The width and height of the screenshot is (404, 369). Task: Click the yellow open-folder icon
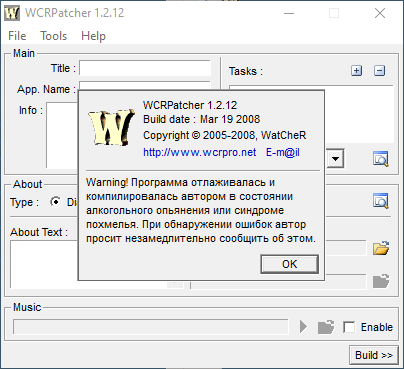(x=381, y=248)
